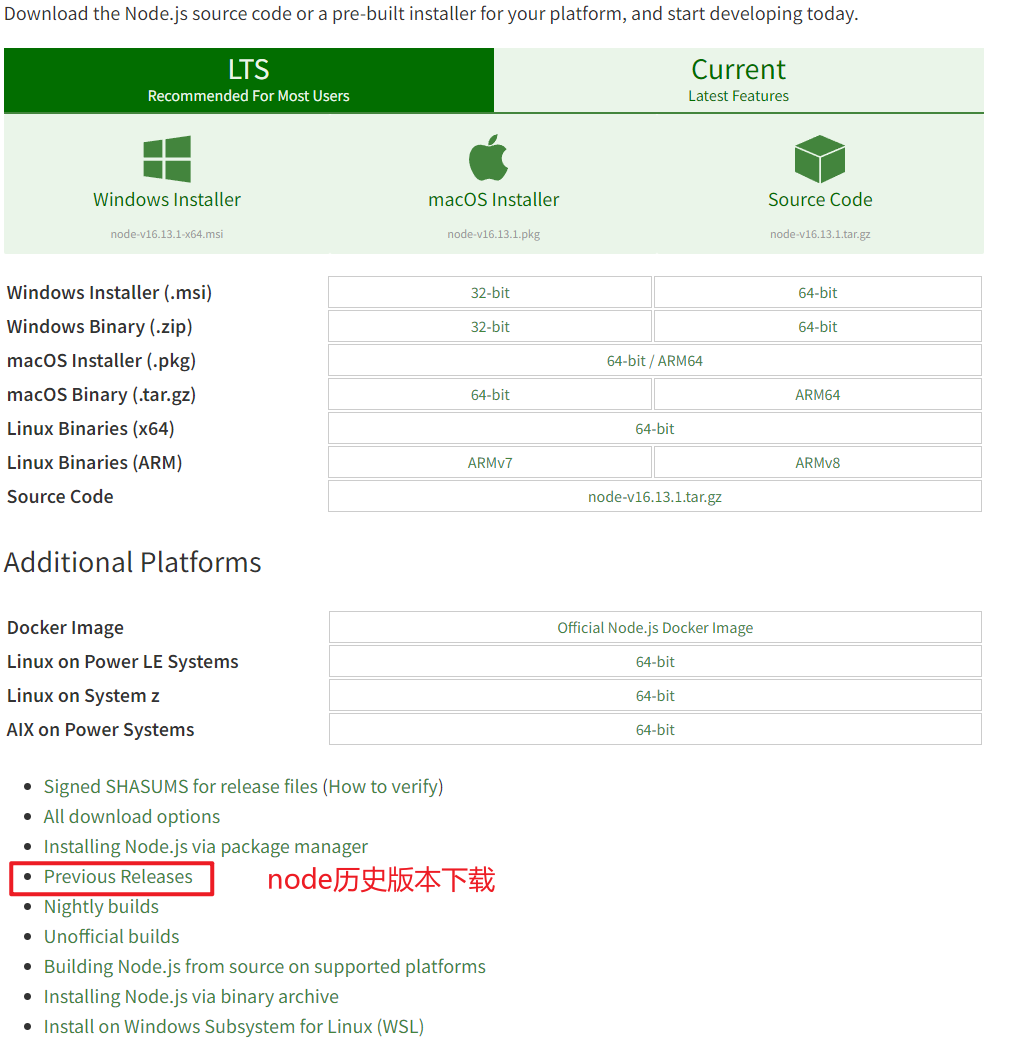This screenshot has width=1009, height=1051.
Task: Open Nightly builds link
Action: tap(101, 906)
